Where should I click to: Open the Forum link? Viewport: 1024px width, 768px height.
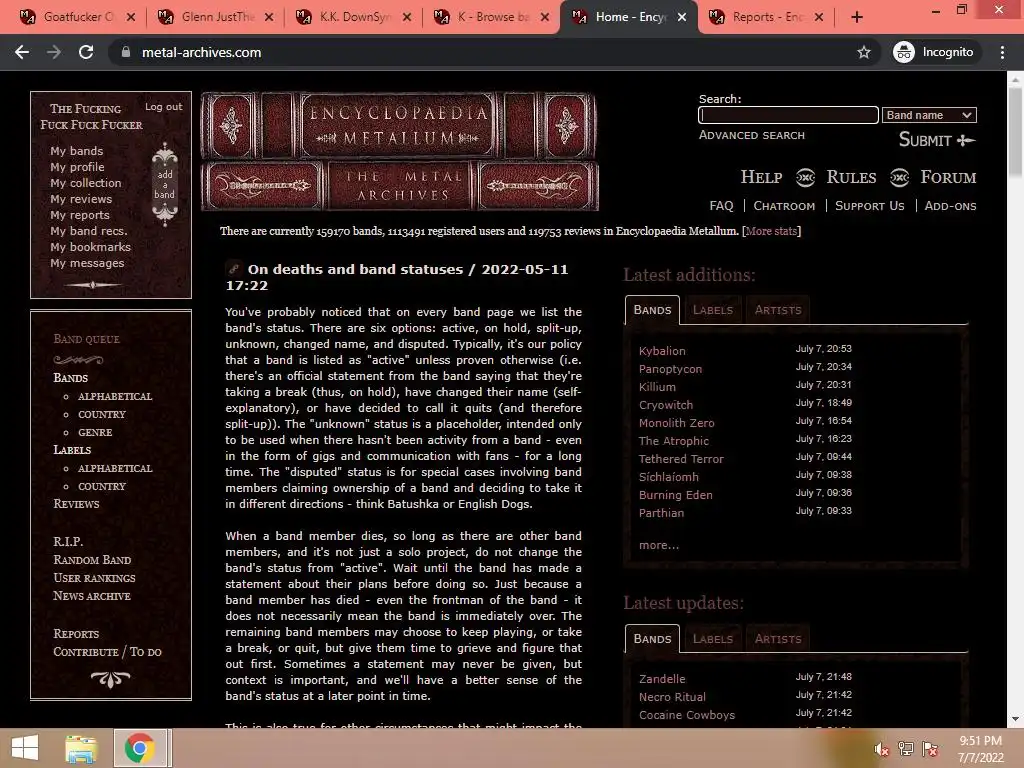[948, 177]
